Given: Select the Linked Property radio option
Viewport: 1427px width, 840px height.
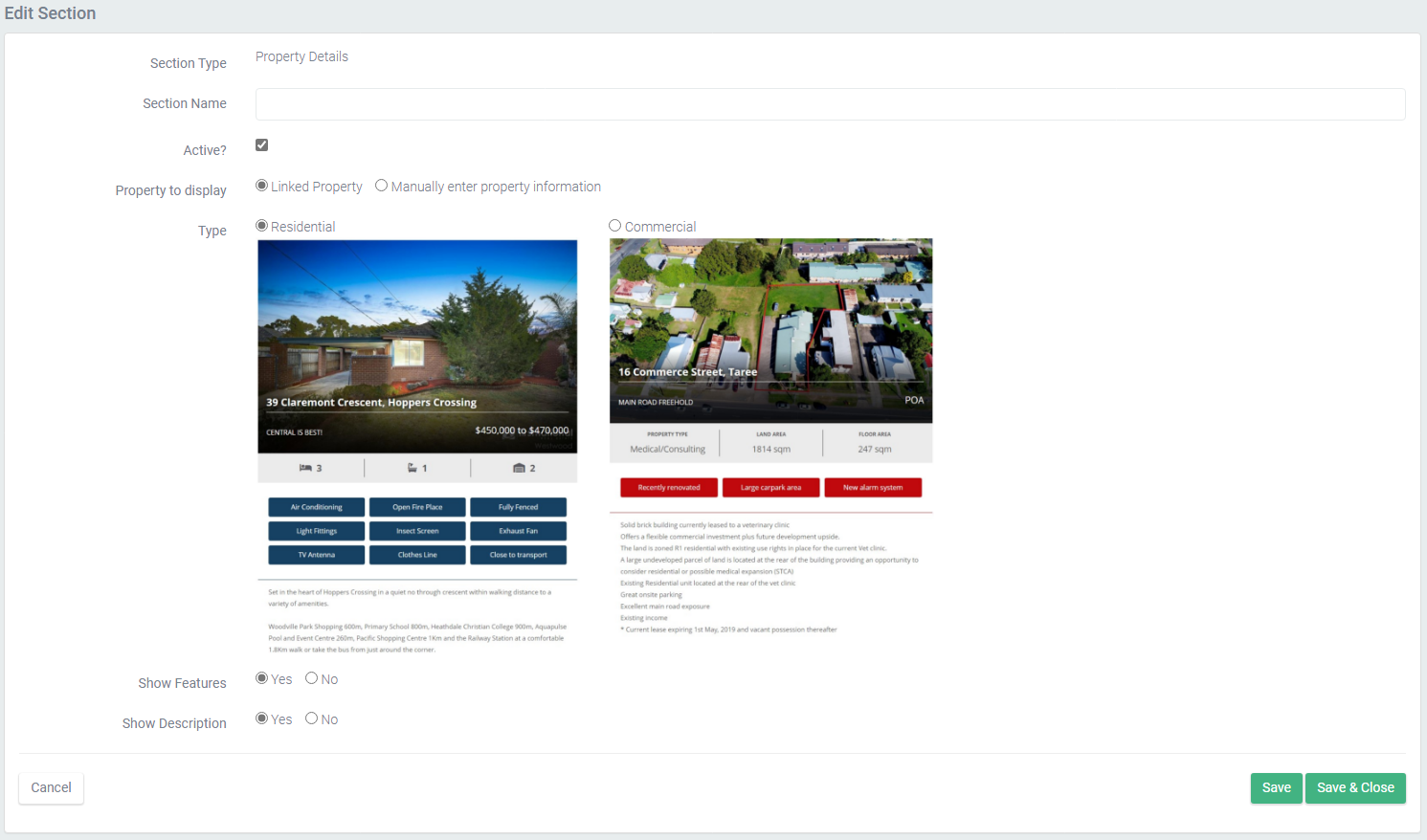Looking at the screenshot, I should 261,186.
